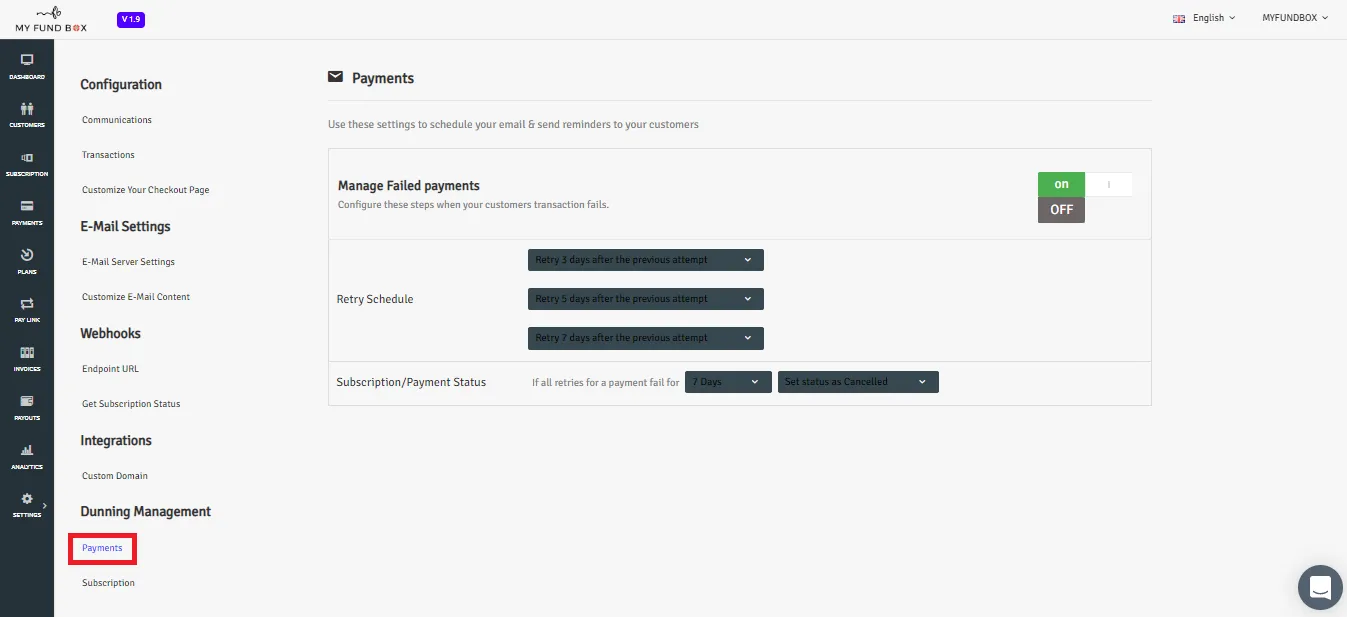Open Endpoint URL webhook settings
Image resolution: width=1347 pixels, height=617 pixels.
[x=110, y=369]
